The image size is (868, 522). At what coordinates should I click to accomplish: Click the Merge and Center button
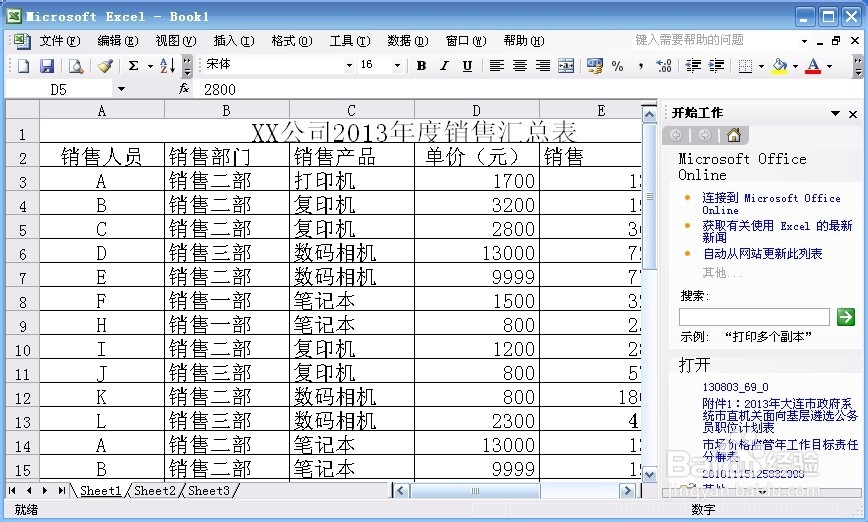point(566,66)
